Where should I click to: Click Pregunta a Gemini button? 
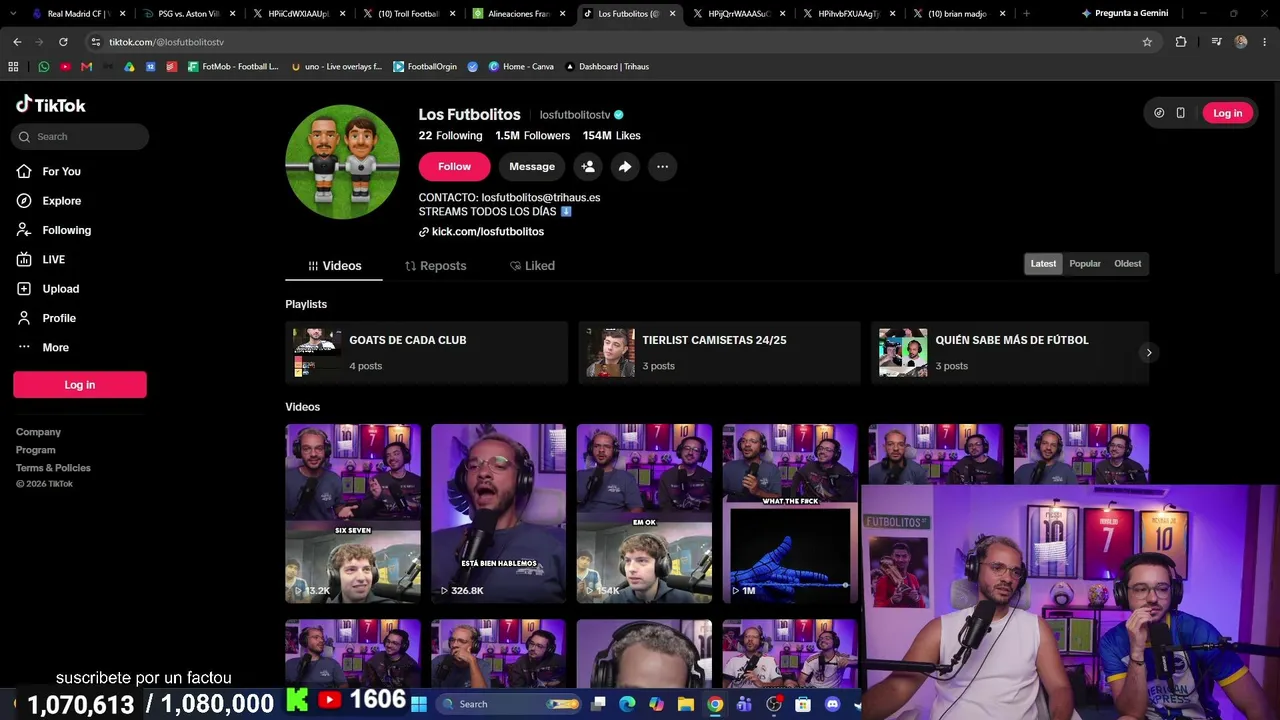point(1124,14)
